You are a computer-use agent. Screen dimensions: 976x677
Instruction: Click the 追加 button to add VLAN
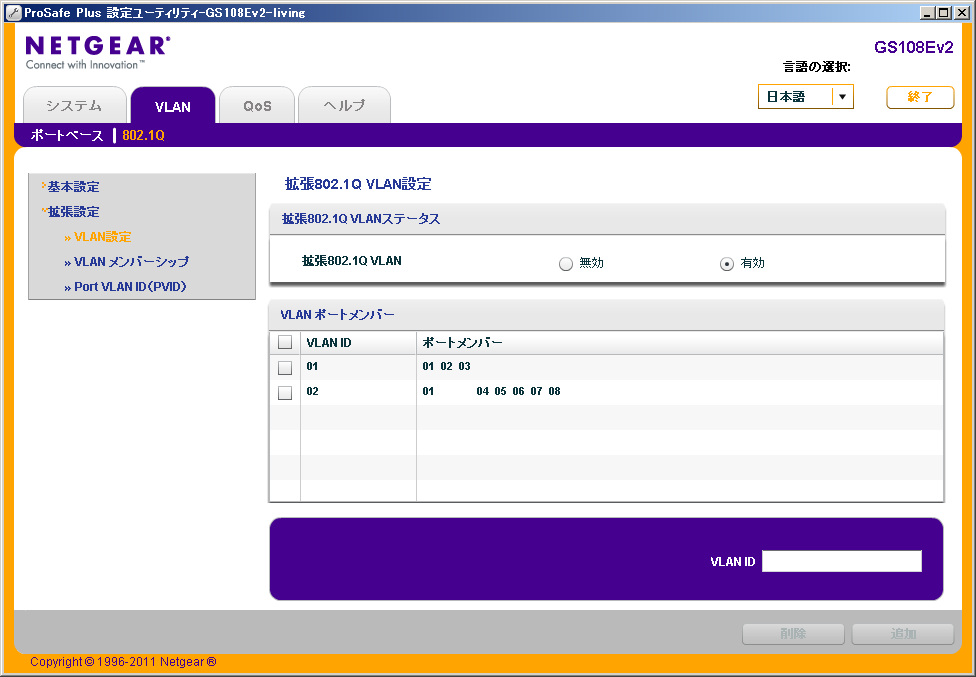pyautogui.click(x=901, y=633)
